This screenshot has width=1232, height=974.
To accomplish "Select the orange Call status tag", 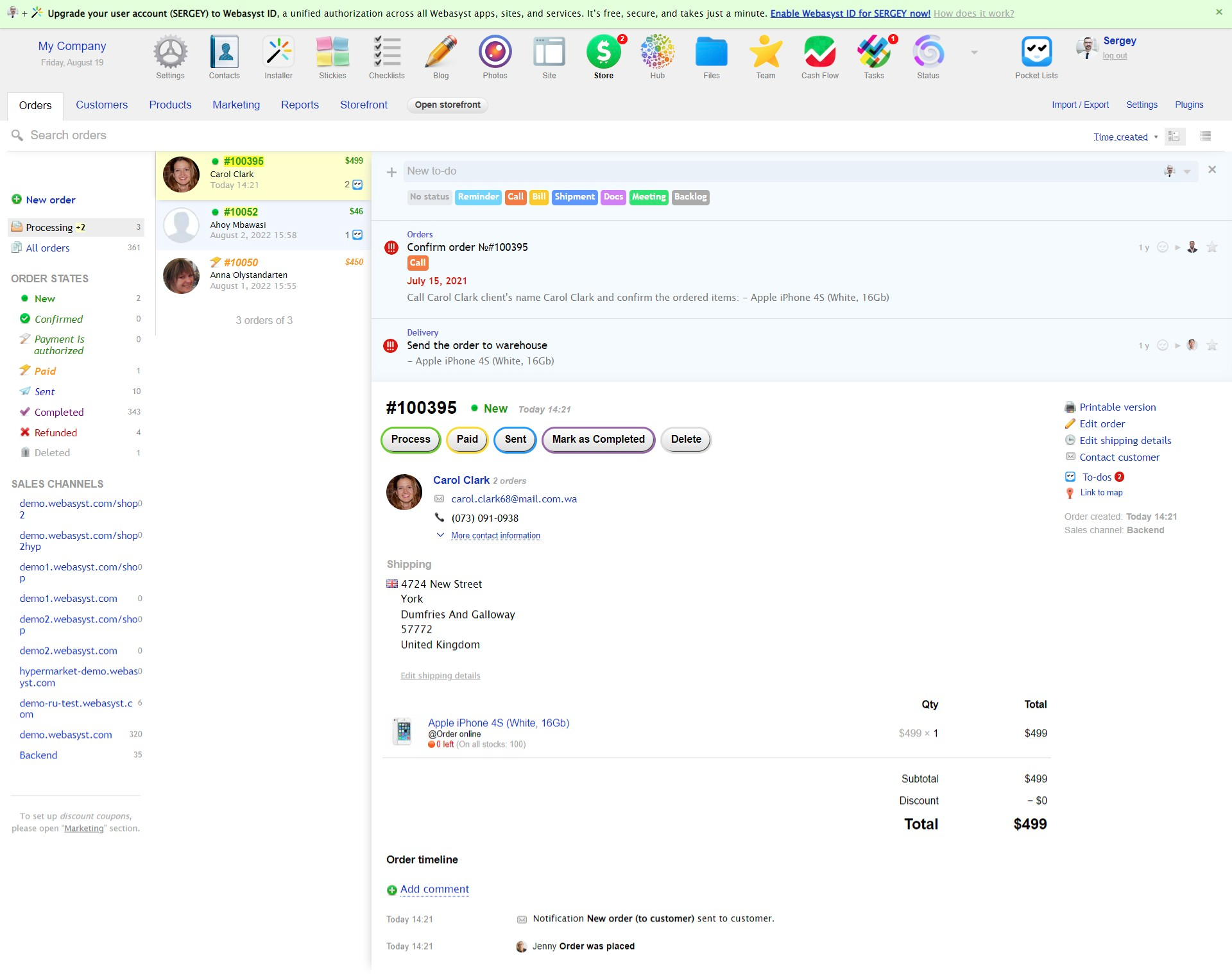I will coord(515,197).
